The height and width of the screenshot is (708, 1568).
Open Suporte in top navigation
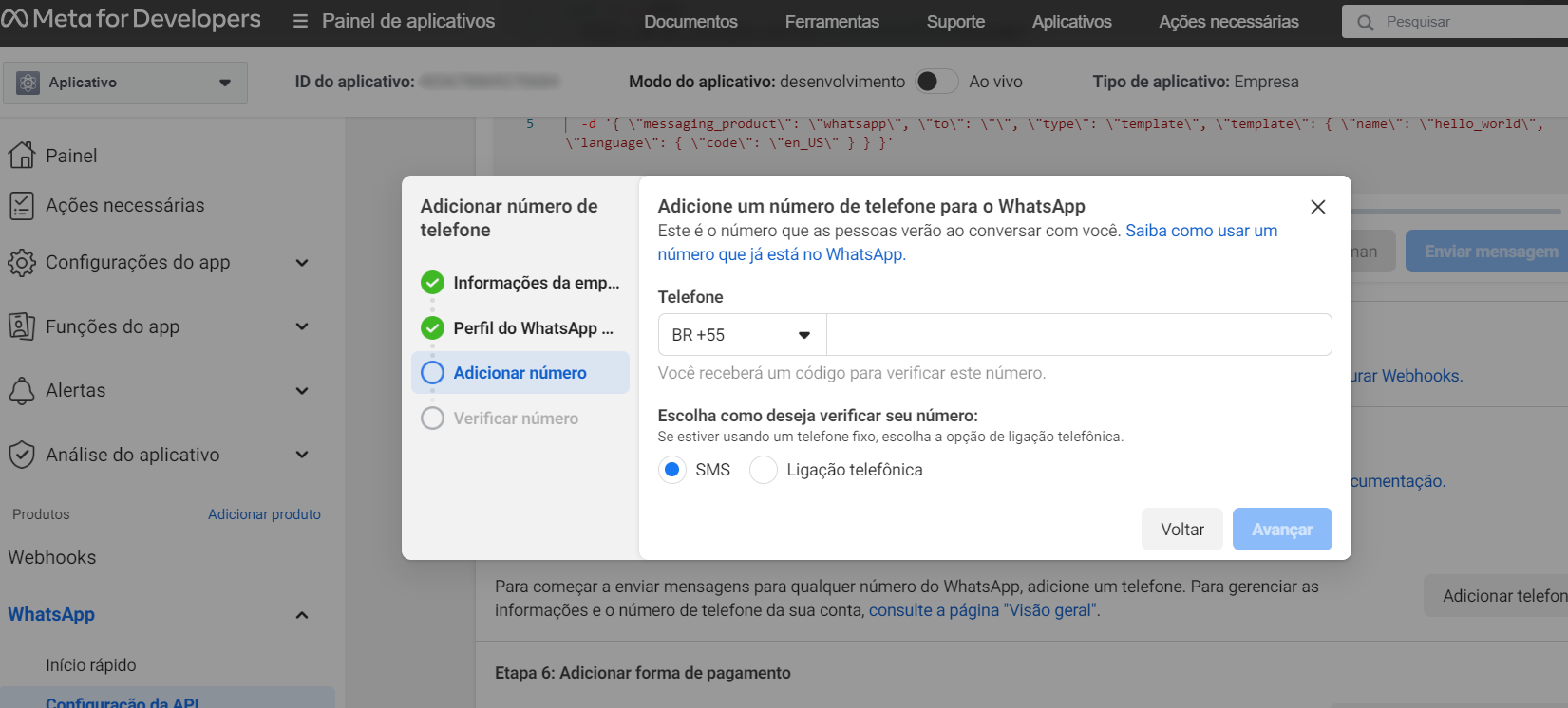click(x=955, y=22)
